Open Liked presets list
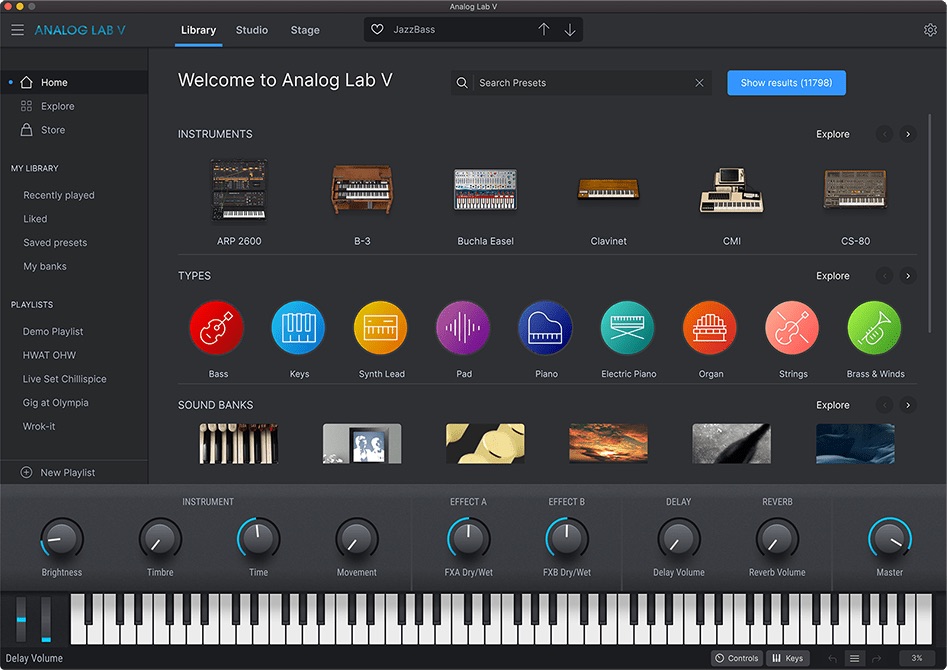Viewport: 947px width, 670px height. (35, 219)
